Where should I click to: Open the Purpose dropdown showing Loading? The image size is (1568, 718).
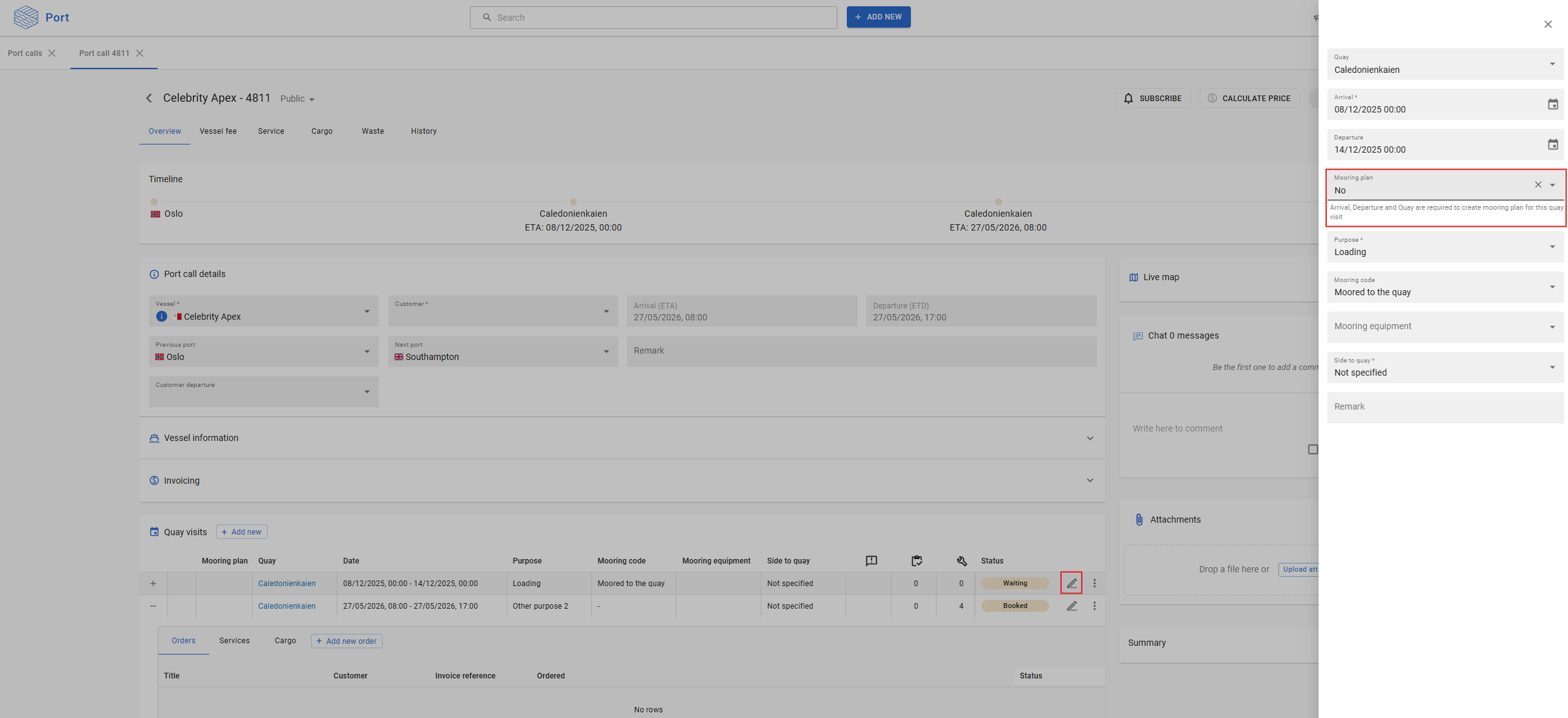tap(1445, 247)
